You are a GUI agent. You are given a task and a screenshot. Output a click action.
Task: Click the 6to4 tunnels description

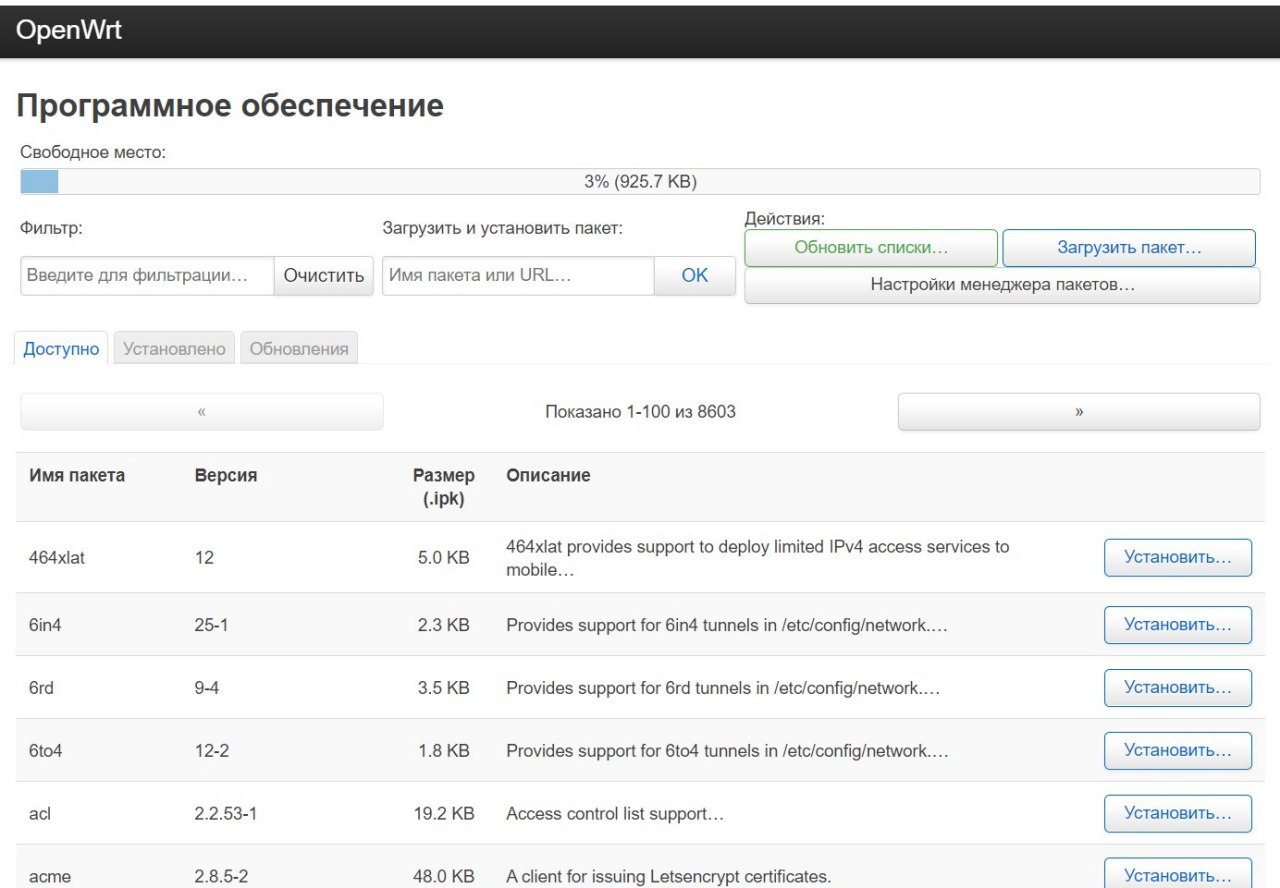pyautogui.click(x=727, y=751)
